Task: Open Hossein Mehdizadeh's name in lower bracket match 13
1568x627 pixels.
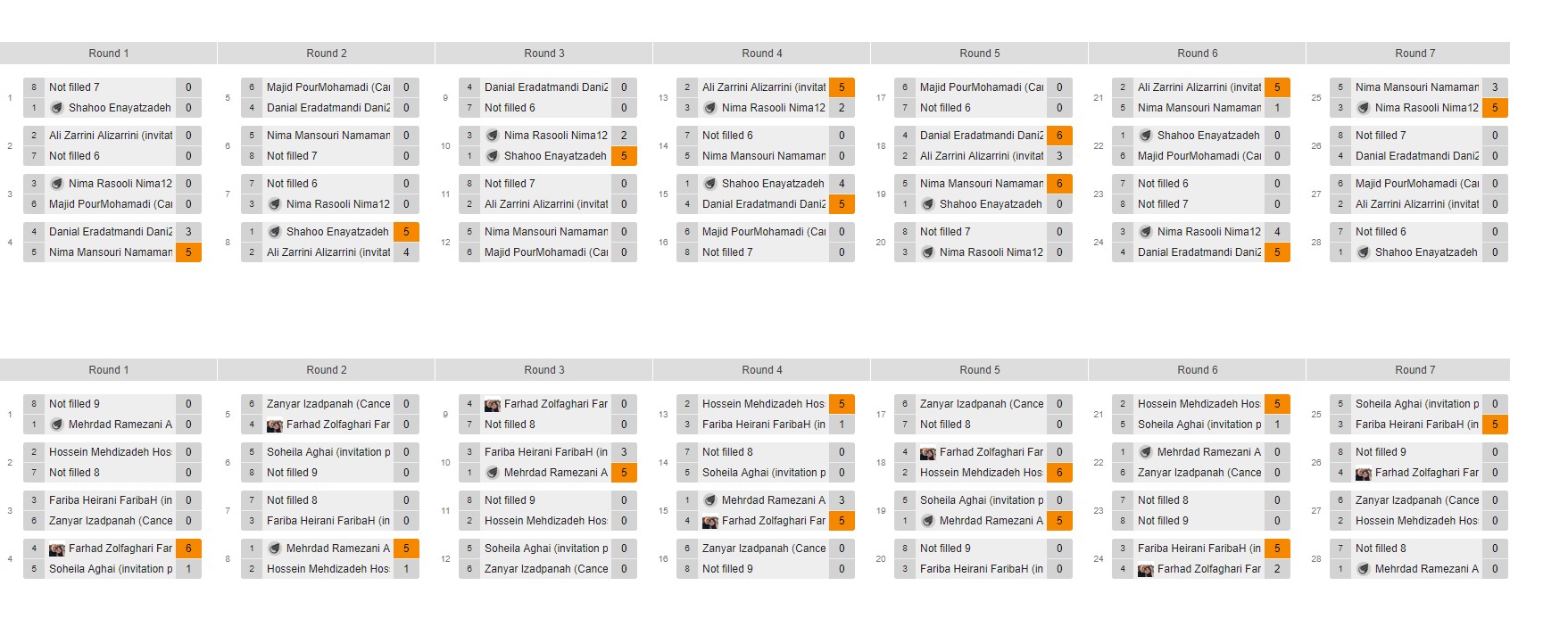Action: (763, 404)
